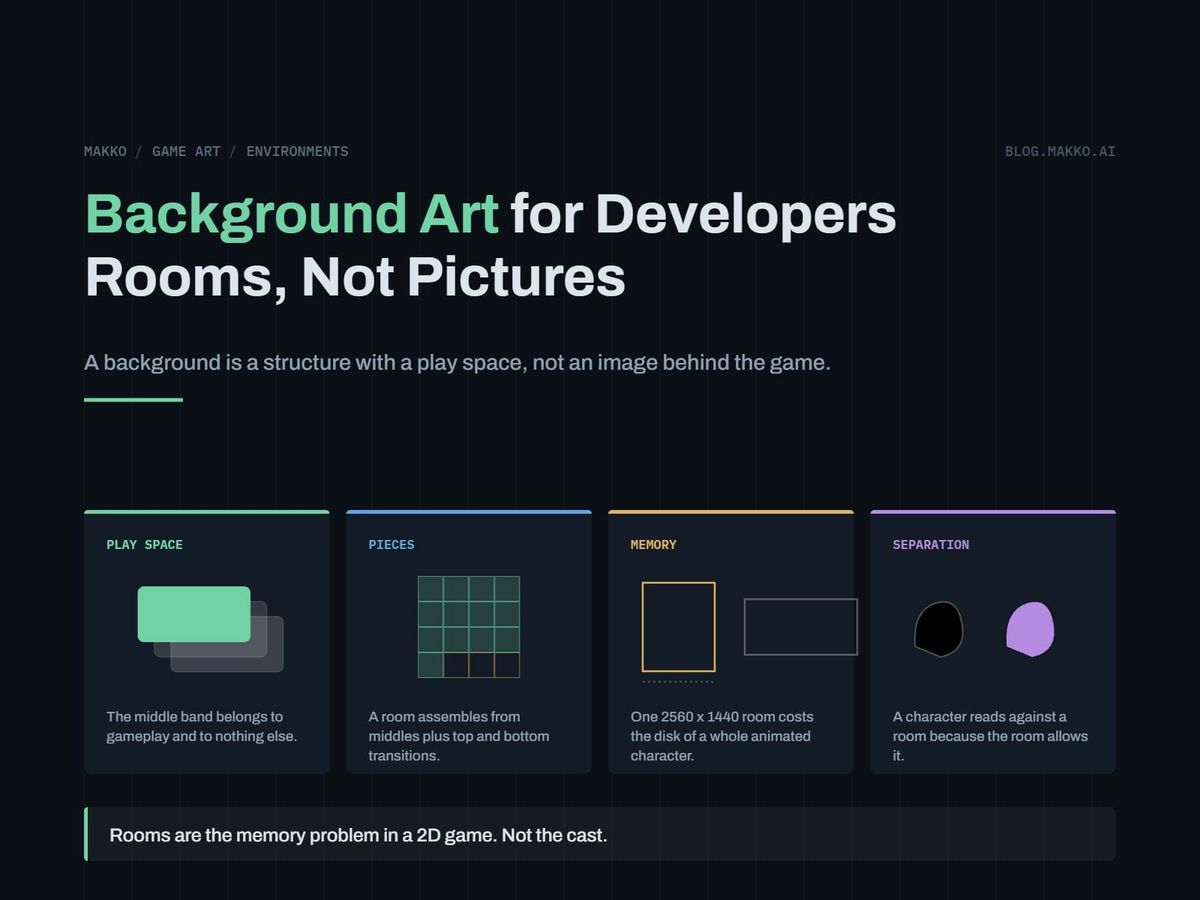This screenshot has width=1200, height=900.
Task: Click the green stacked layers illustration
Action: (x=210, y=629)
